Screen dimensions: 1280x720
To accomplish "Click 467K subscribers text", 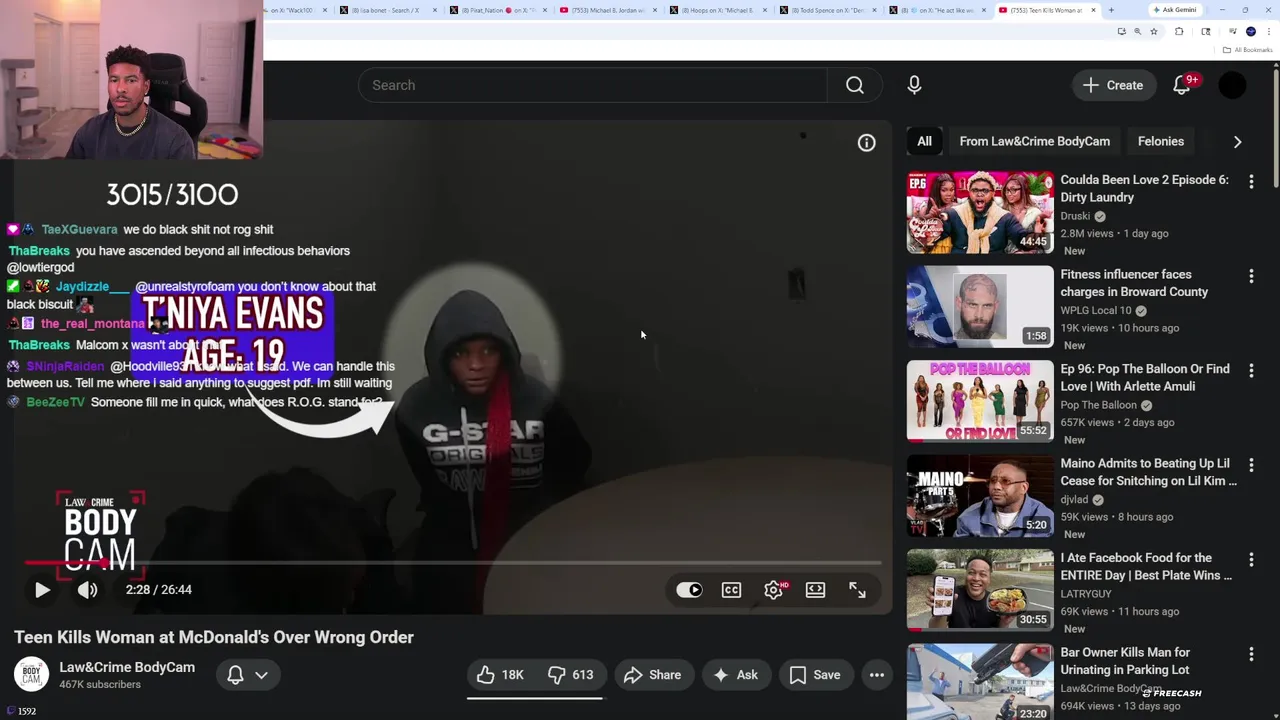I will click(100, 685).
